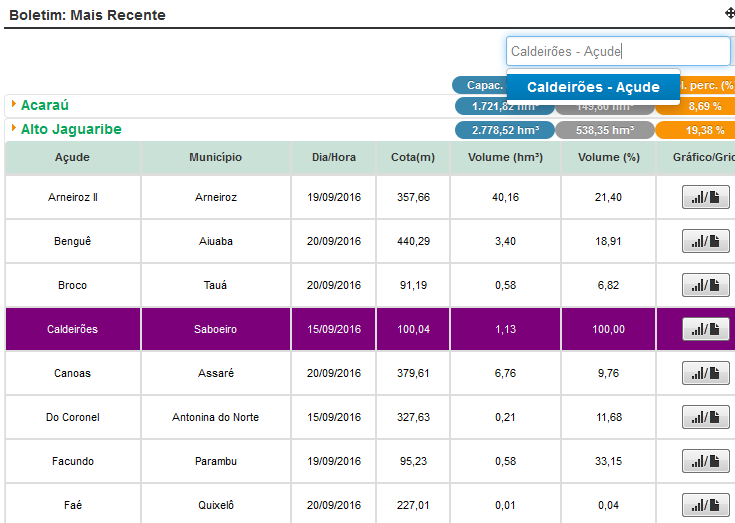
Task: Click chart/grid icon for Canoas row
Action: (706, 373)
